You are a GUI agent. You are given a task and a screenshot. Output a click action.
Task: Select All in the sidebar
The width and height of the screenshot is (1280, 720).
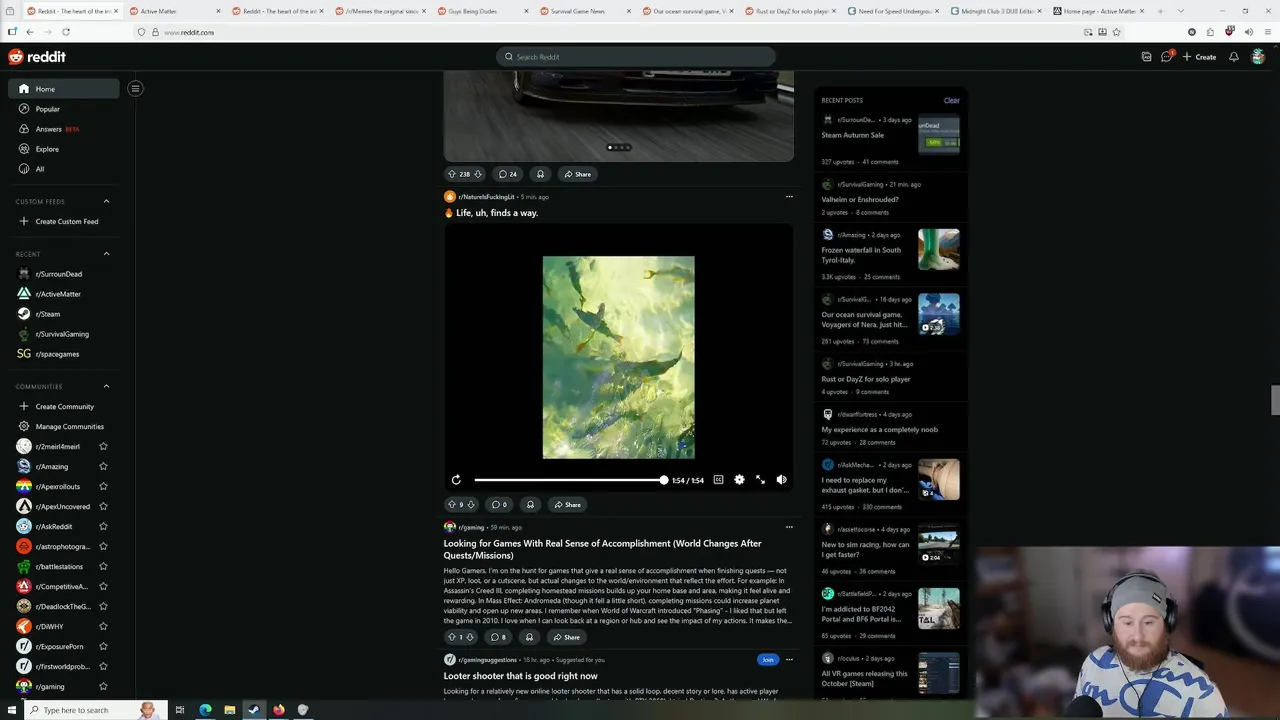[x=63, y=169]
